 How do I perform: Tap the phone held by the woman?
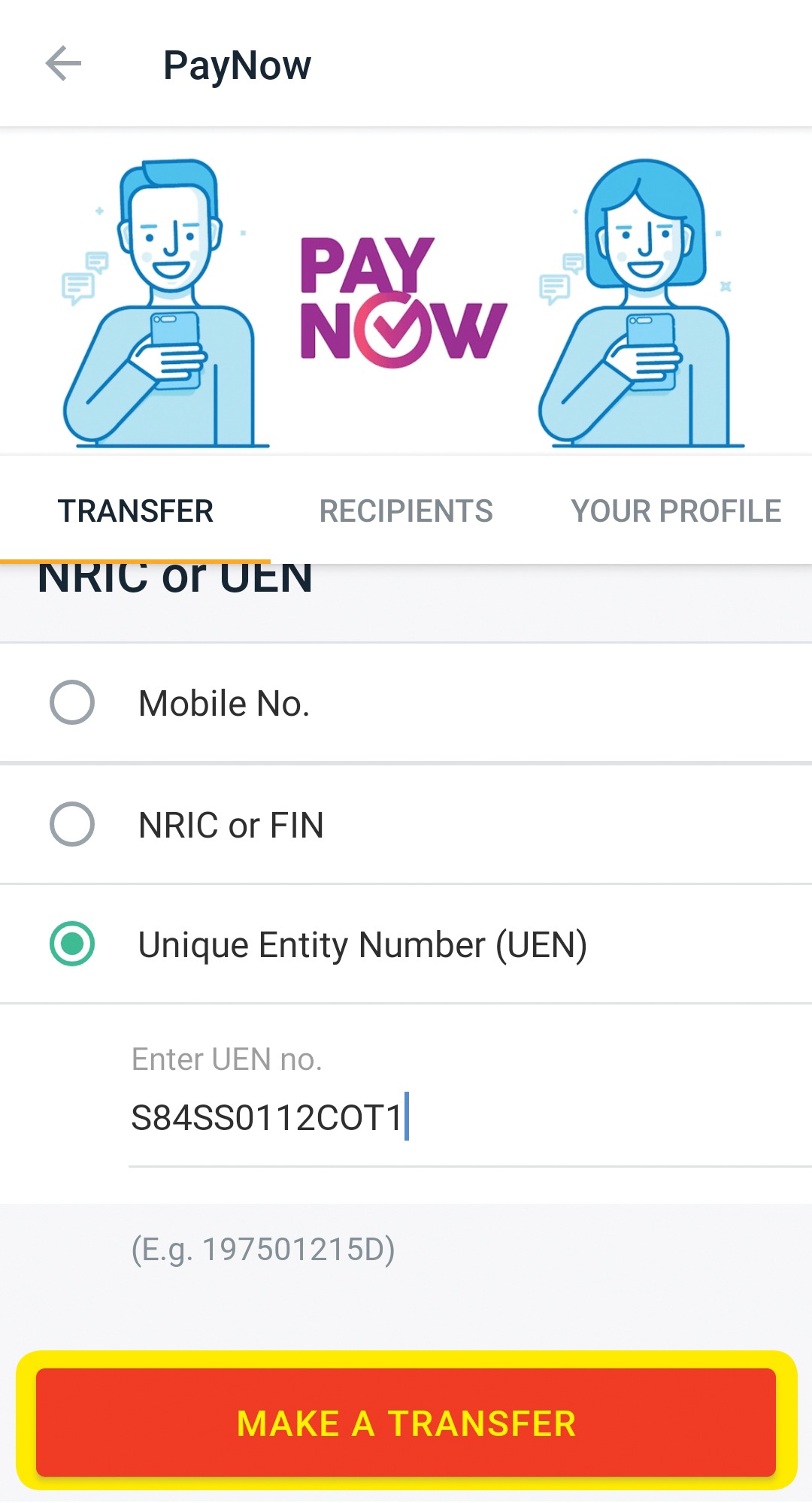click(651, 349)
